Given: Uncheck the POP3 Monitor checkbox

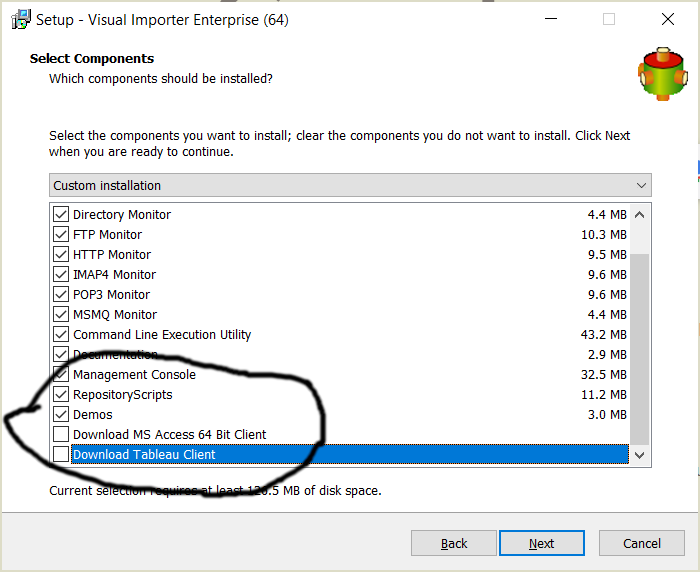Looking at the screenshot, I should point(61,294).
